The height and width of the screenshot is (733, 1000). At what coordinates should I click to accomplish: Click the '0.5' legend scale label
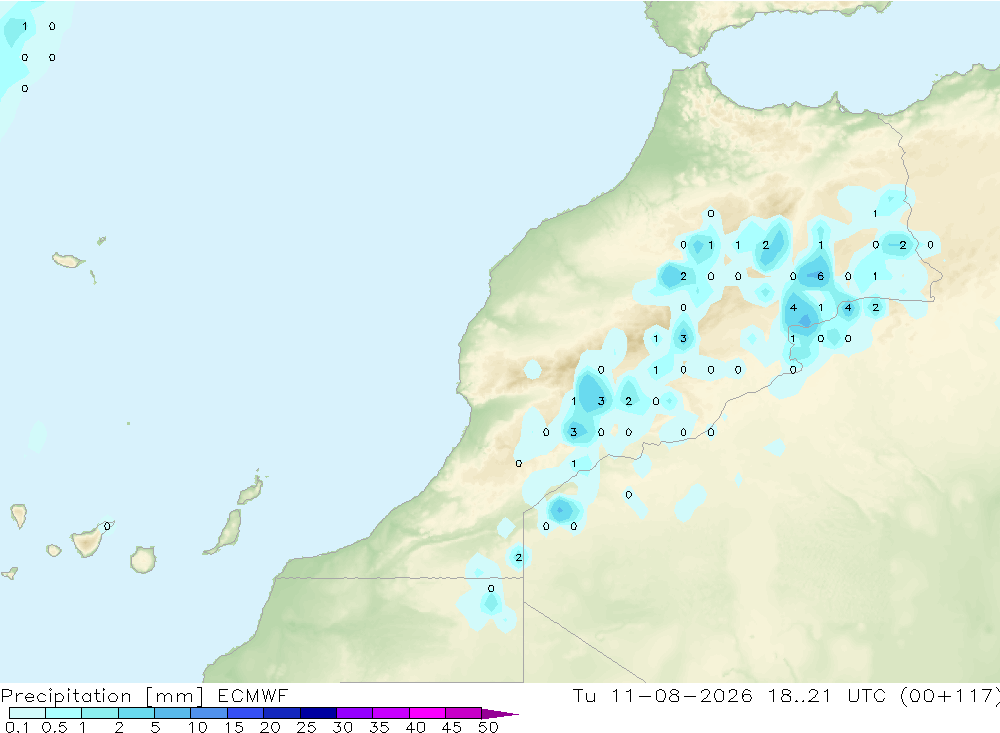(x=54, y=727)
